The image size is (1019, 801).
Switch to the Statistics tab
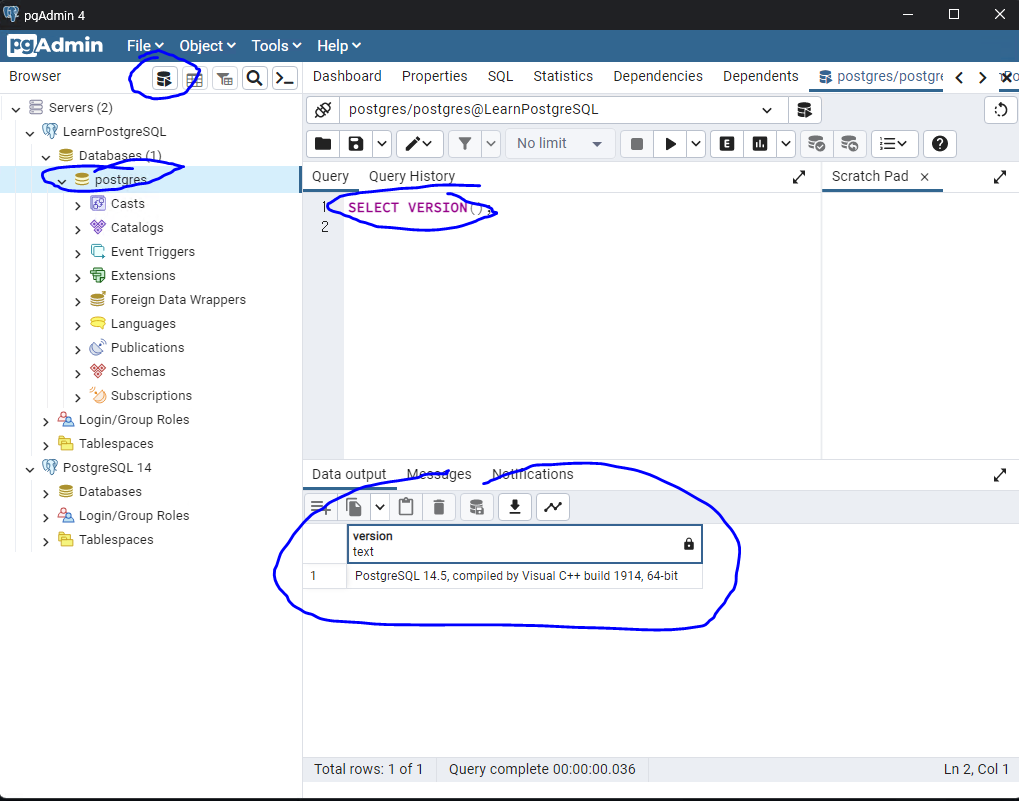pos(563,76)
